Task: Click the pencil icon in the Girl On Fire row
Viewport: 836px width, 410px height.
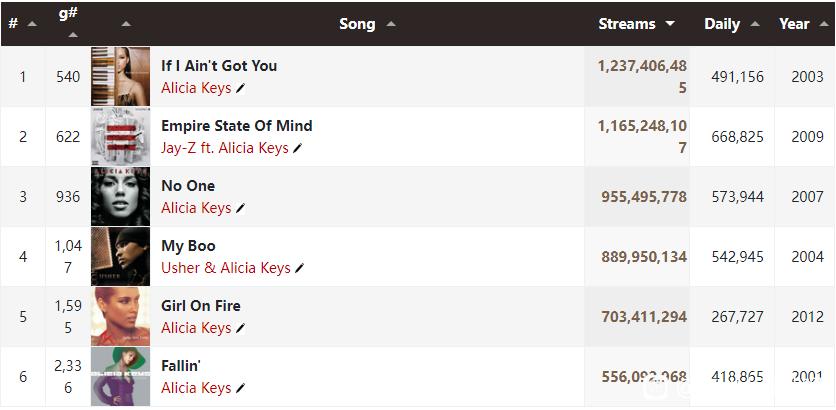Action: (240, 328)
